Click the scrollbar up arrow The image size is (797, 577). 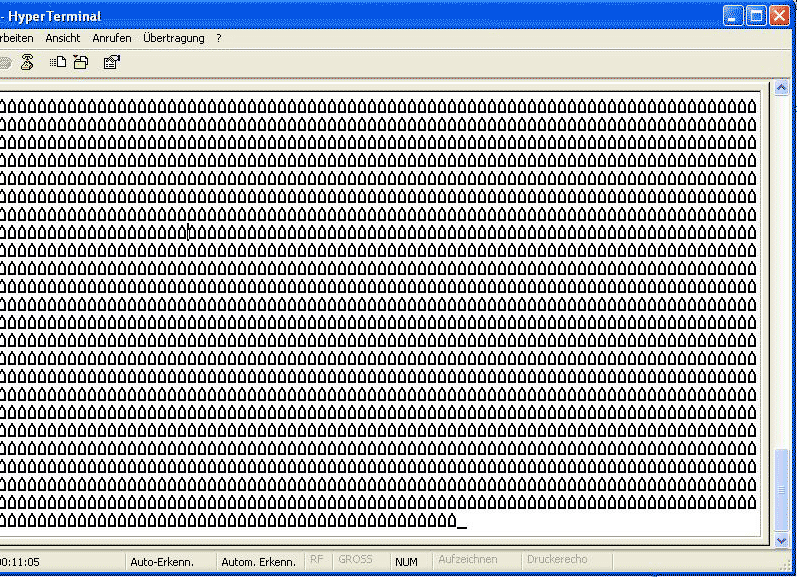click(x=781, y=88)
